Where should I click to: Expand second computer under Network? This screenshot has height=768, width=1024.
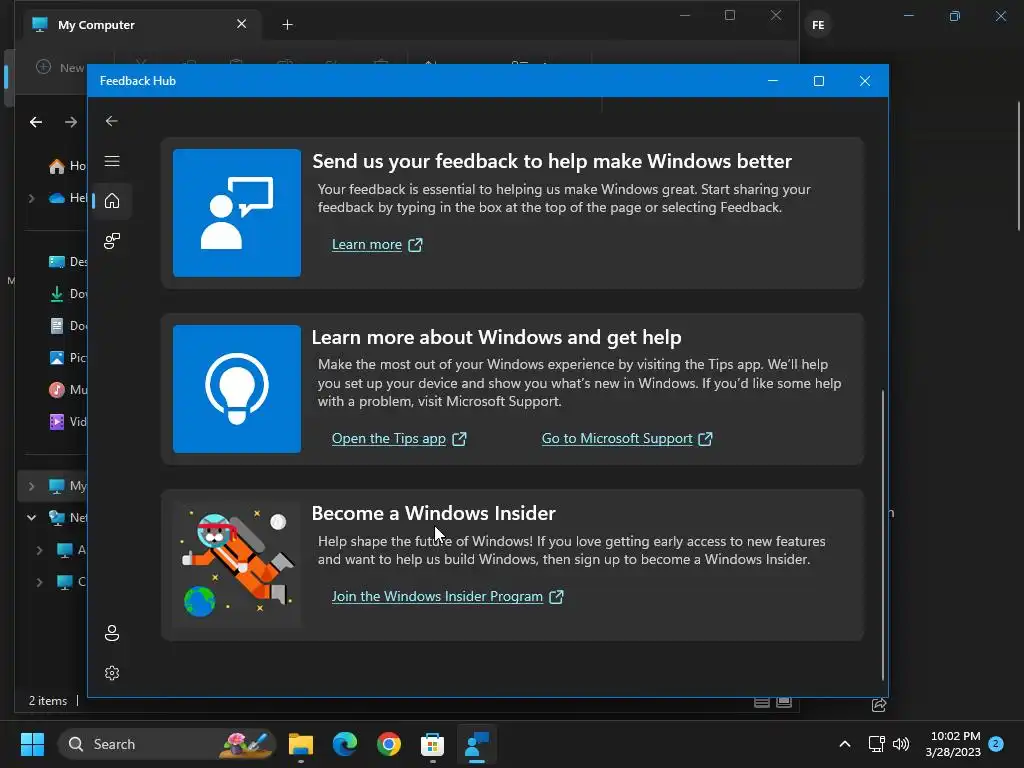(39, 582)
